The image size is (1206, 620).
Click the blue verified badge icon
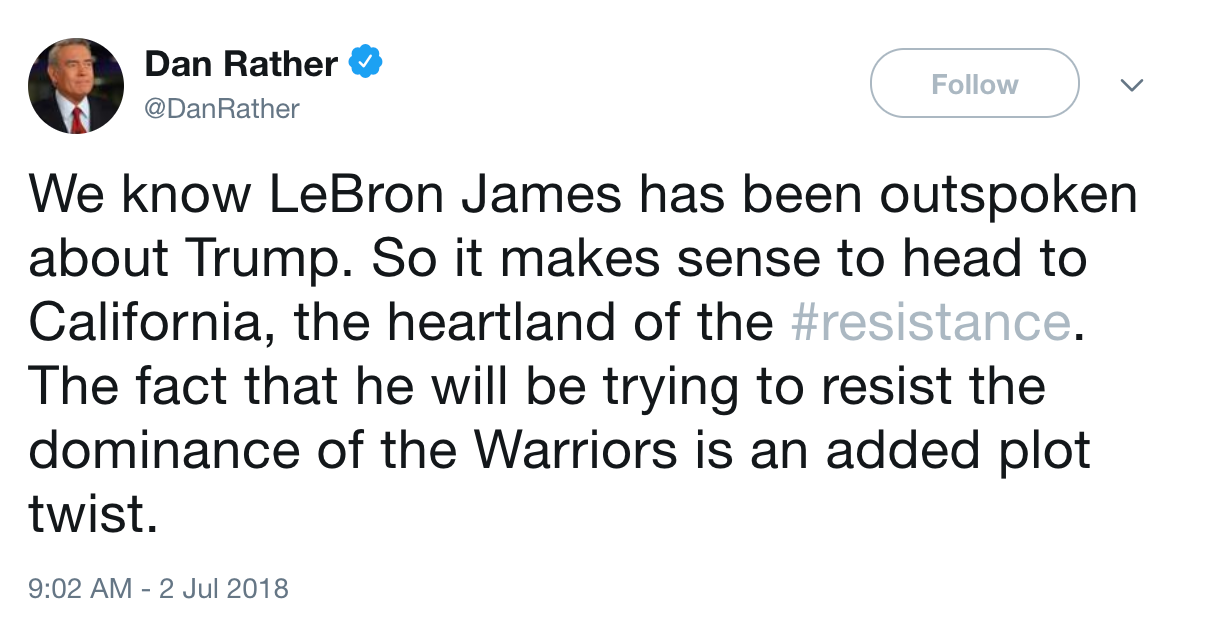tap(366, 65)
